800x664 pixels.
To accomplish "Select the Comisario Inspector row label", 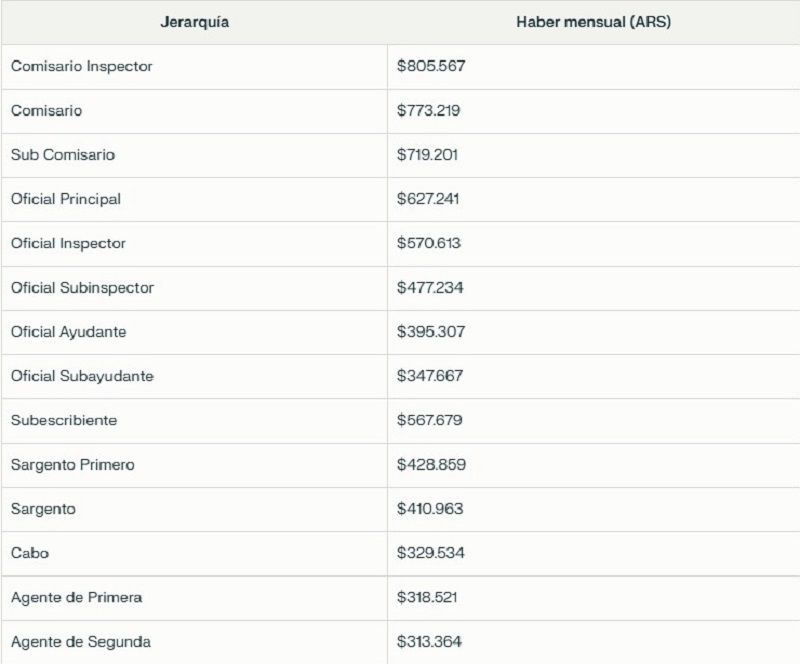I will 82,67.
